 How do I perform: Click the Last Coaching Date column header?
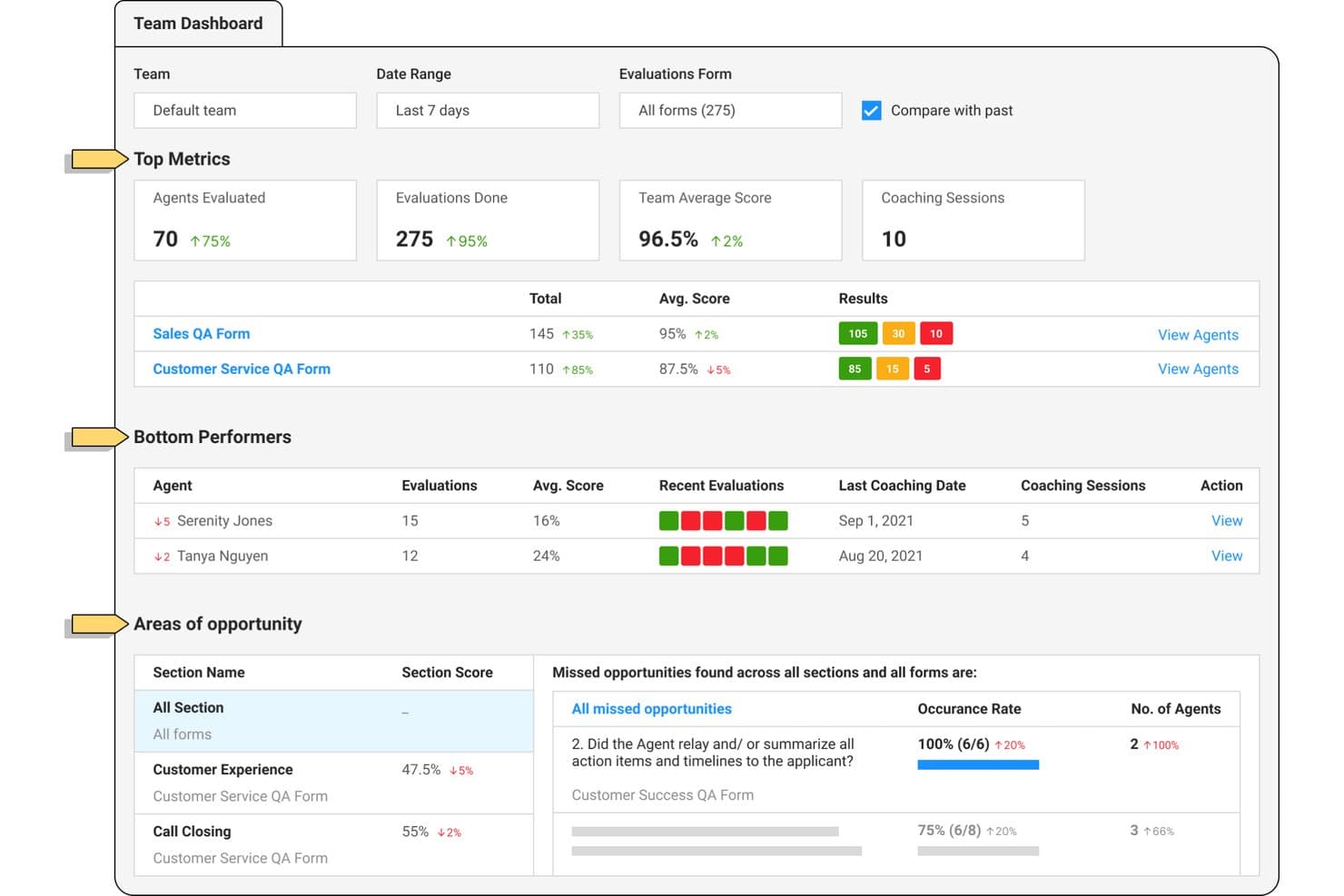pyautogui.click(x=902, y=486)
